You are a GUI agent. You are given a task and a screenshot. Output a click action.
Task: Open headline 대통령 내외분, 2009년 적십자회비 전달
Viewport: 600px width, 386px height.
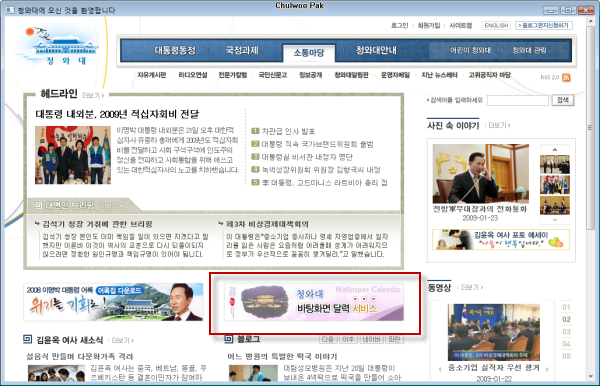(x=117, y=114)
